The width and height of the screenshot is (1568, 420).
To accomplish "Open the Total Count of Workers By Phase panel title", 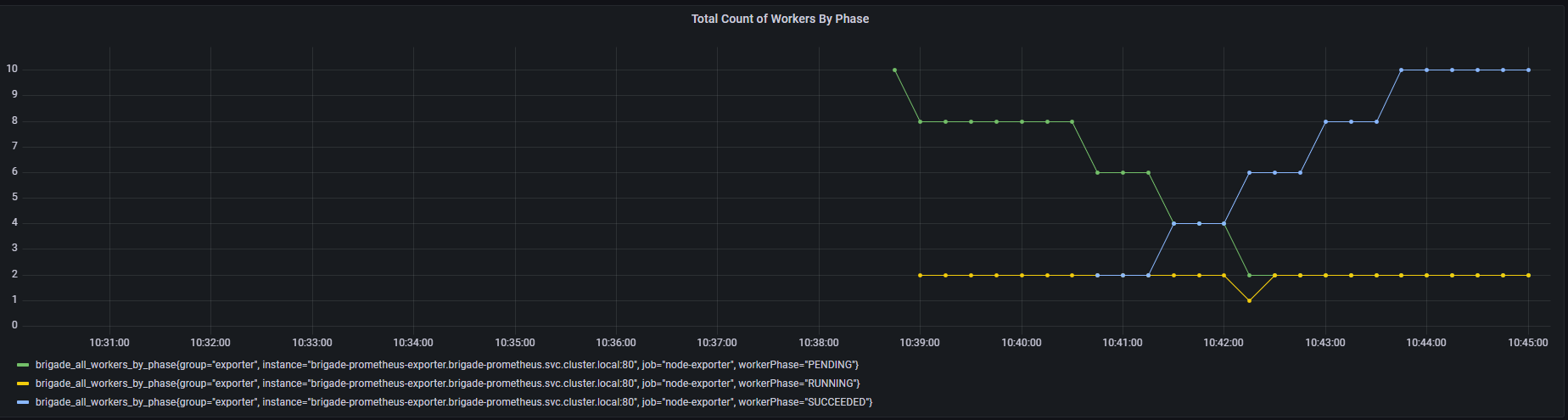I will click(780, 19).
